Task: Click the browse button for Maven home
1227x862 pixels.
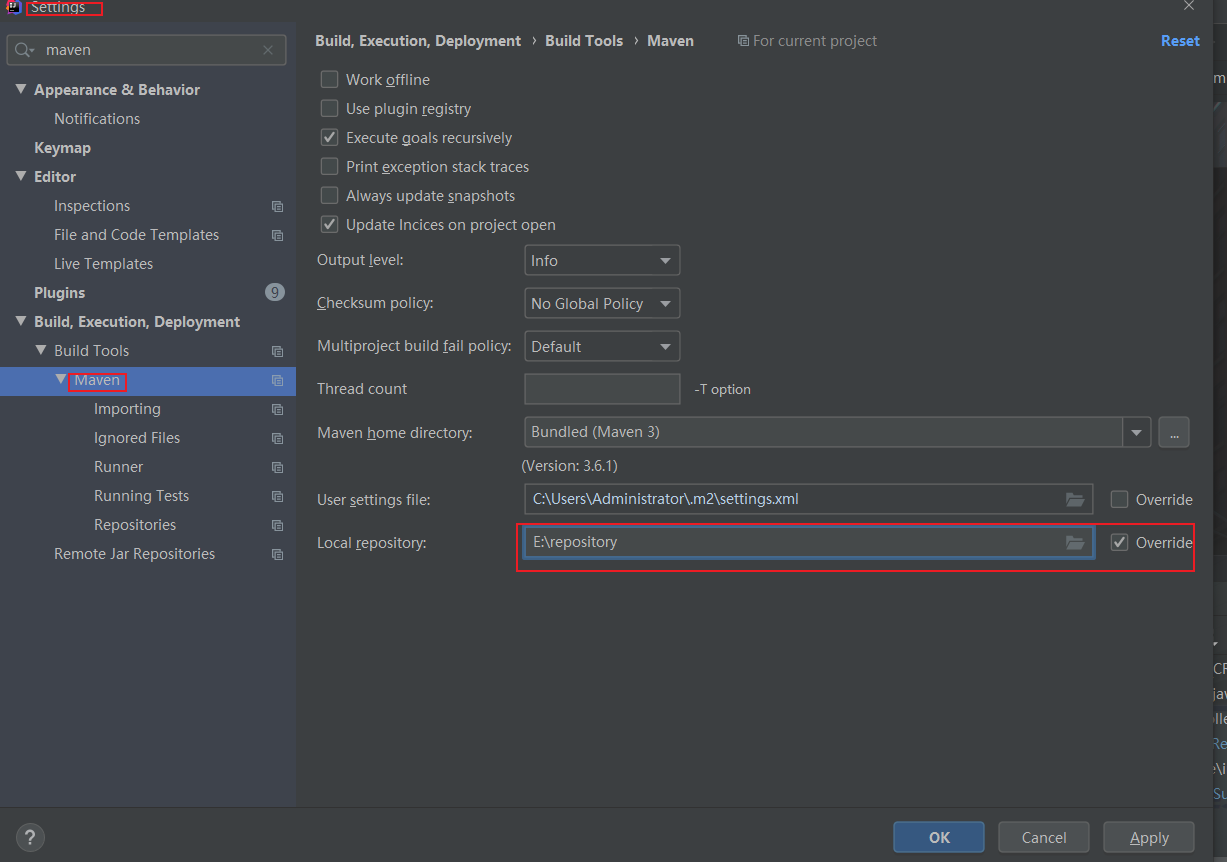Action: point(1174,432)
